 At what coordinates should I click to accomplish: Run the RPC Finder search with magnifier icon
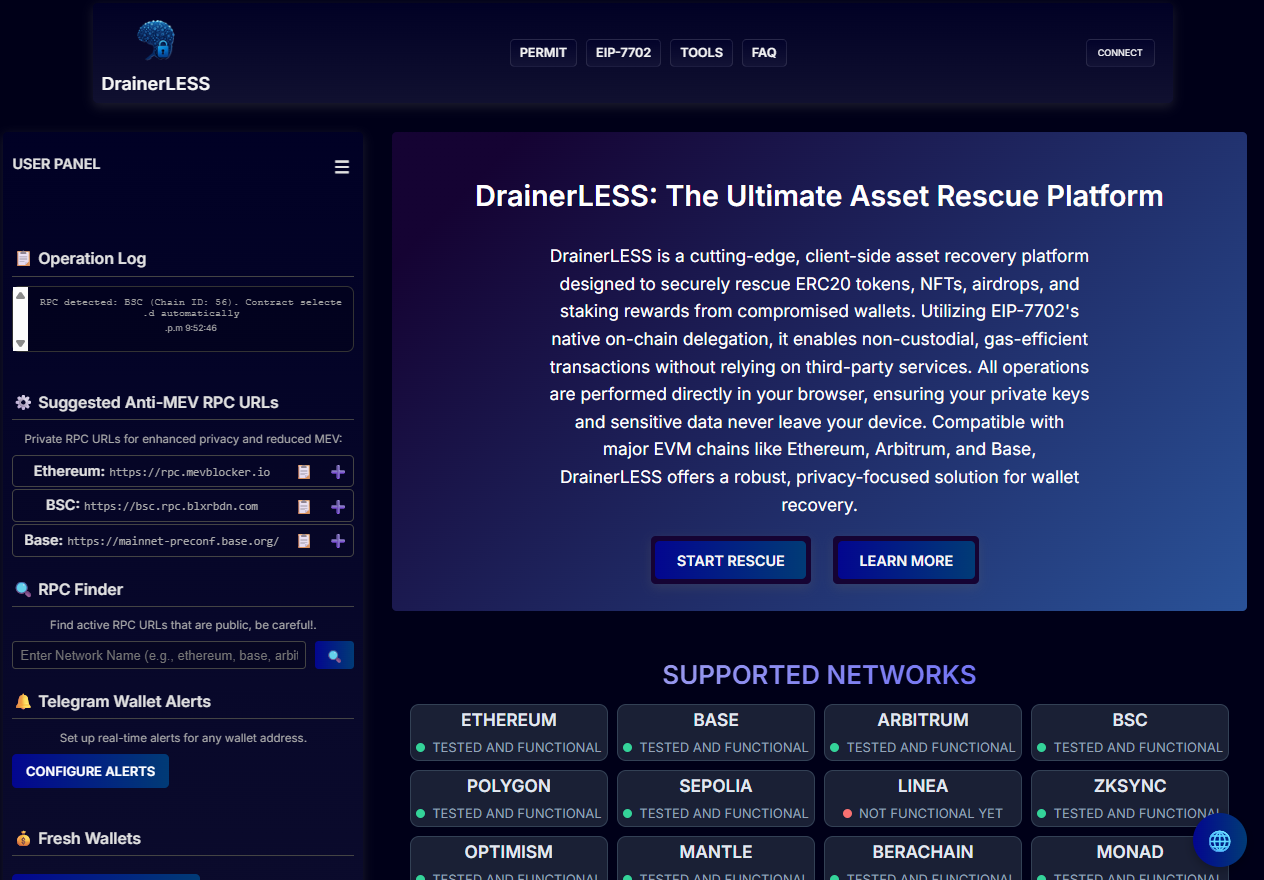click(334, 655)
